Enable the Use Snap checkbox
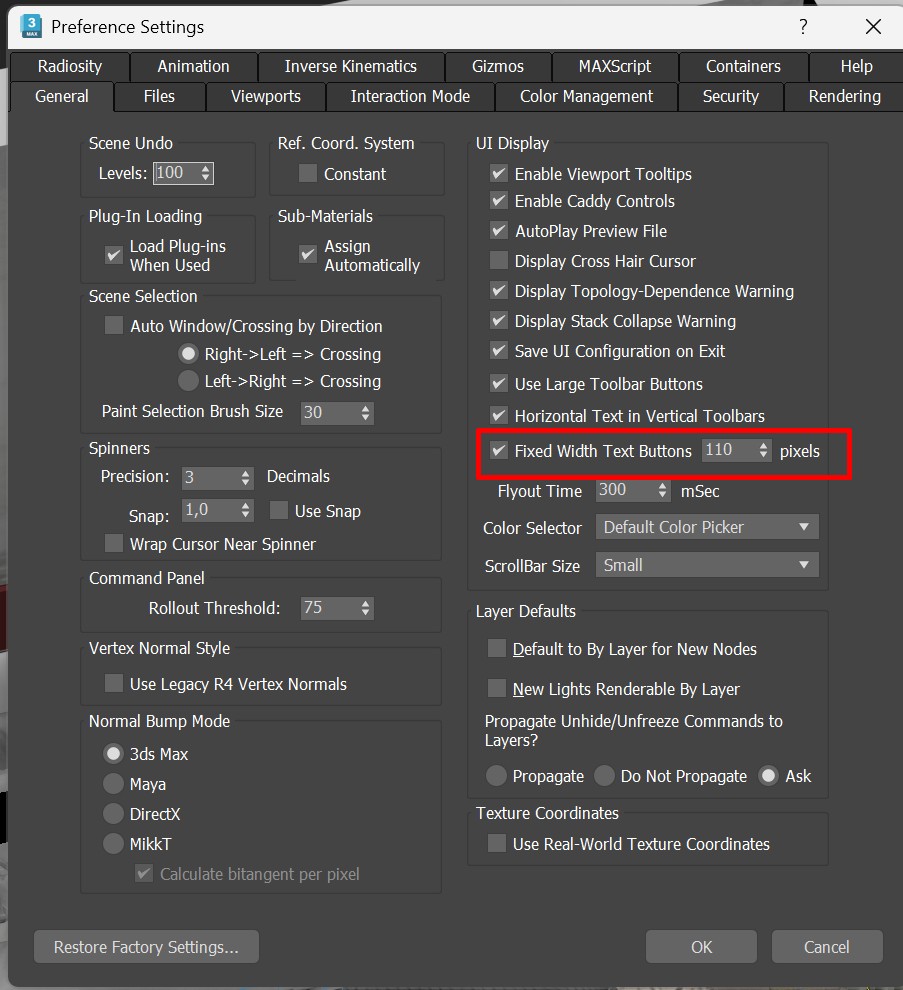This screenshot has width=903, height=990. click(278, 510)
